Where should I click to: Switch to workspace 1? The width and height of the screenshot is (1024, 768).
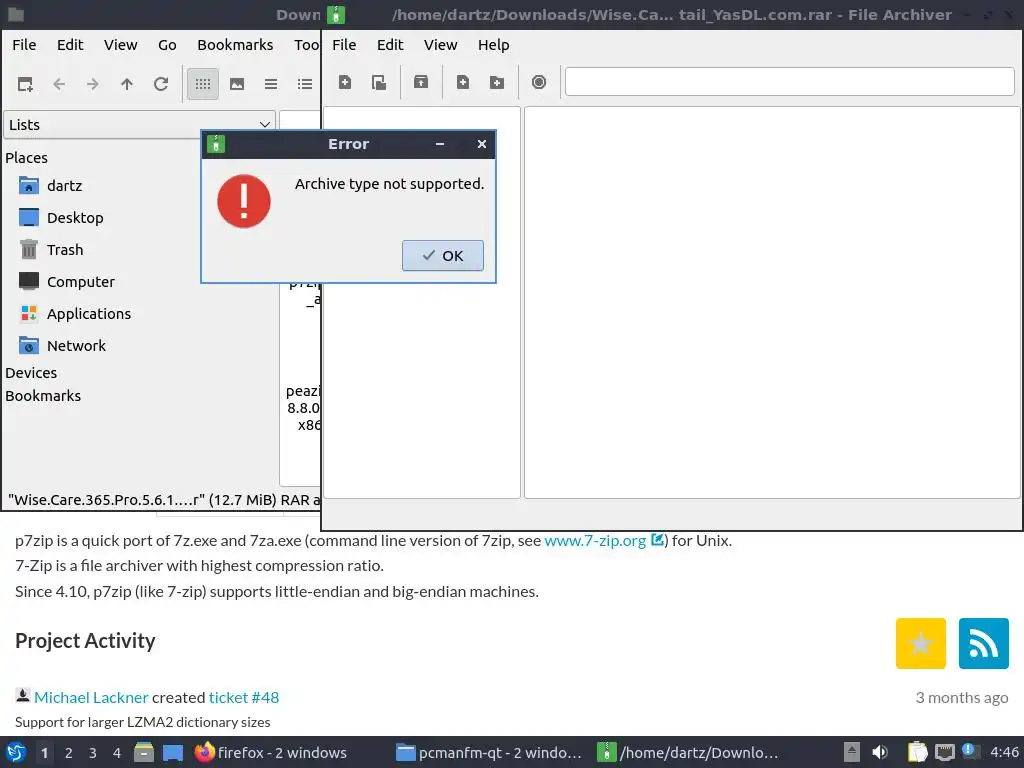pyautogui.click(x=44, y=752)
